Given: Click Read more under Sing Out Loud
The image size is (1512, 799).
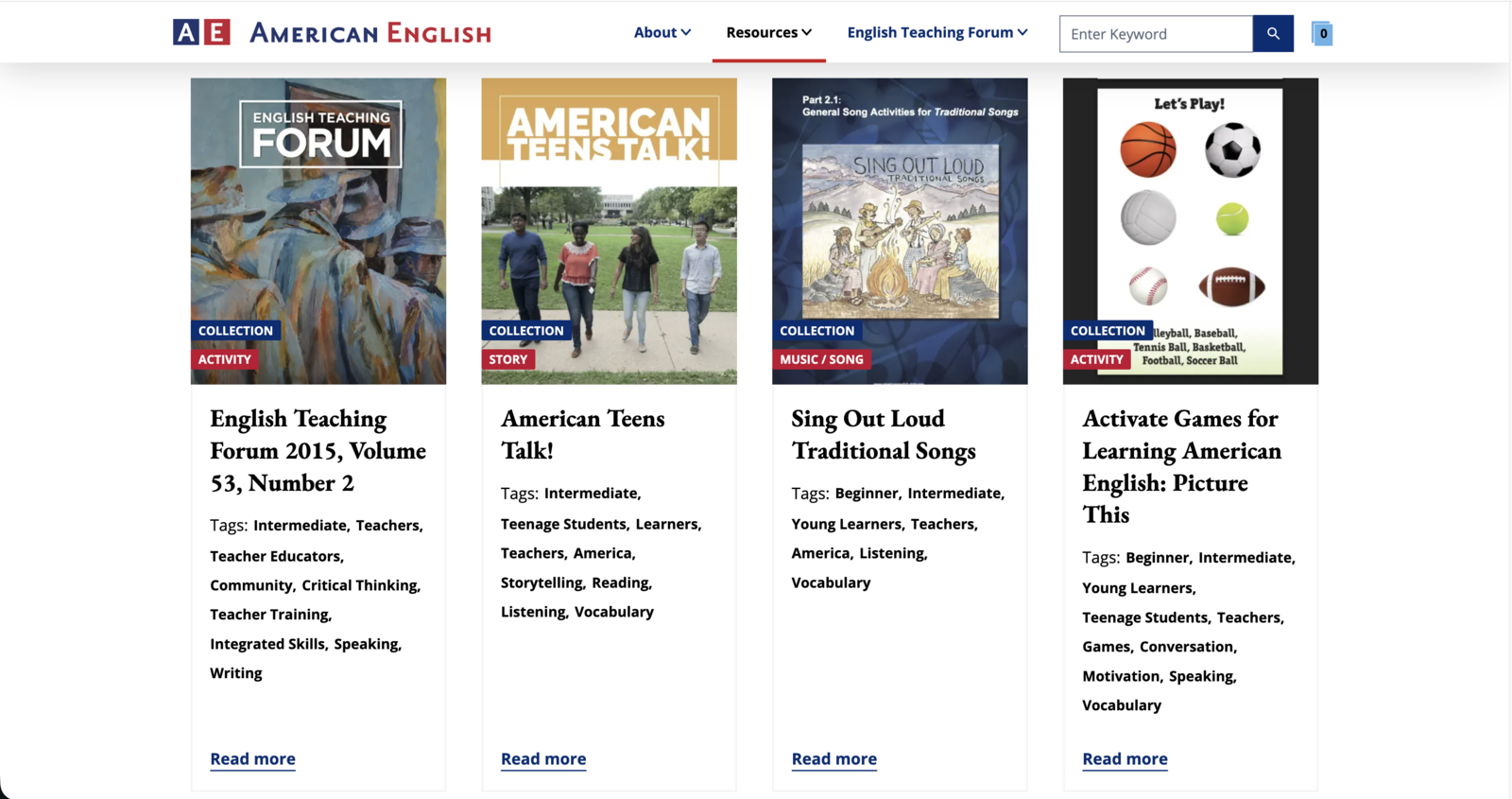Looking at the screenshot, I should (834, 758).
